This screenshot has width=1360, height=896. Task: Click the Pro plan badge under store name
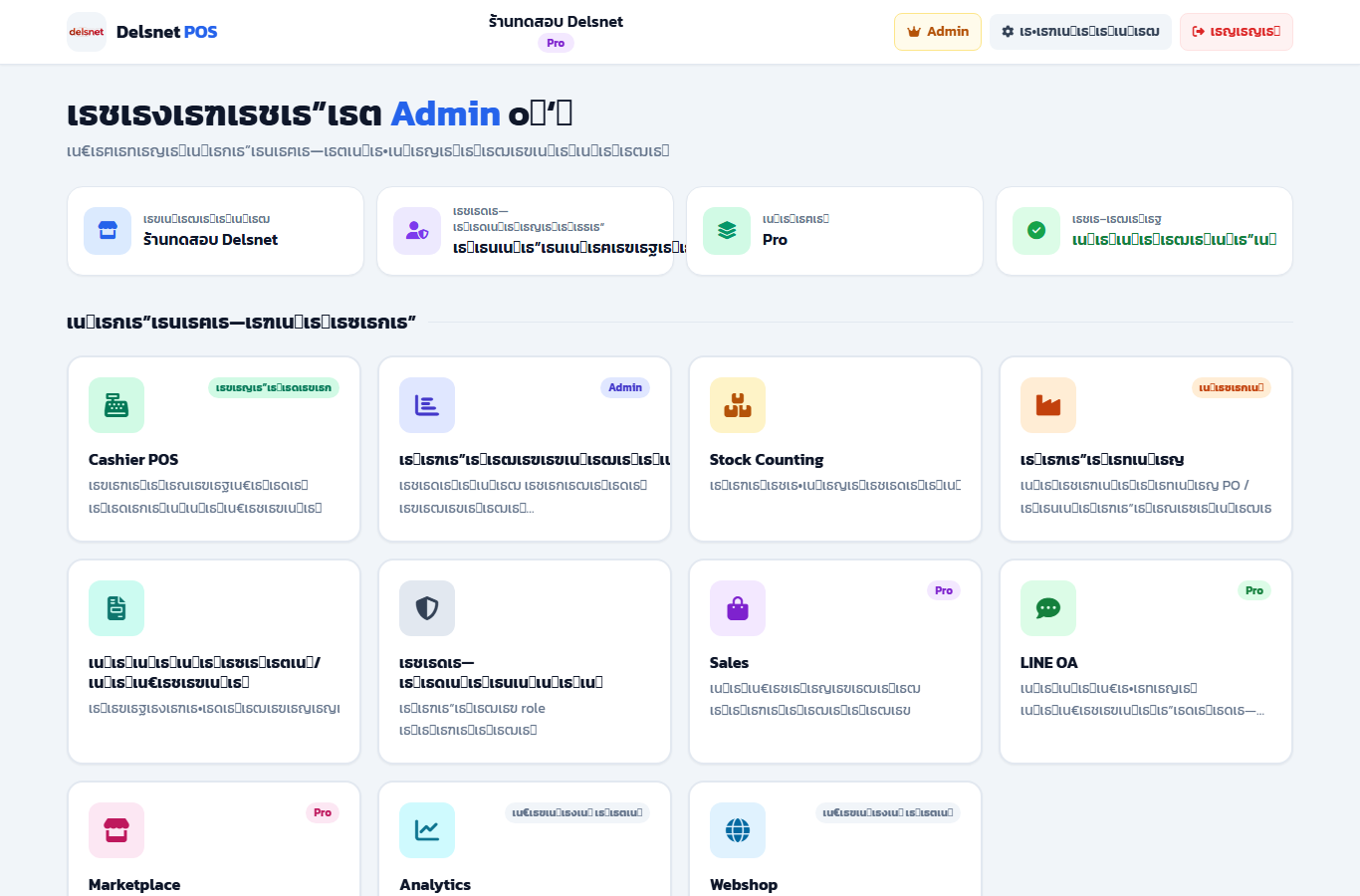click(x=556, y=43)
